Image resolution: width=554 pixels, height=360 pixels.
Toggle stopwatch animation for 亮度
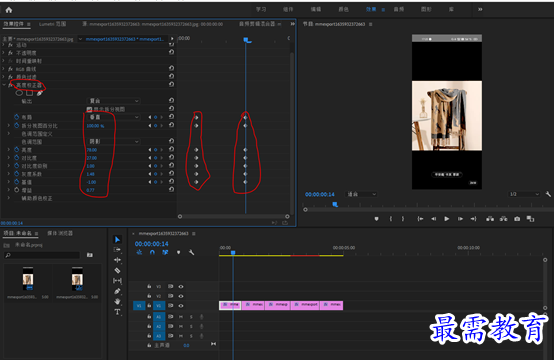(x=17, y=150)
